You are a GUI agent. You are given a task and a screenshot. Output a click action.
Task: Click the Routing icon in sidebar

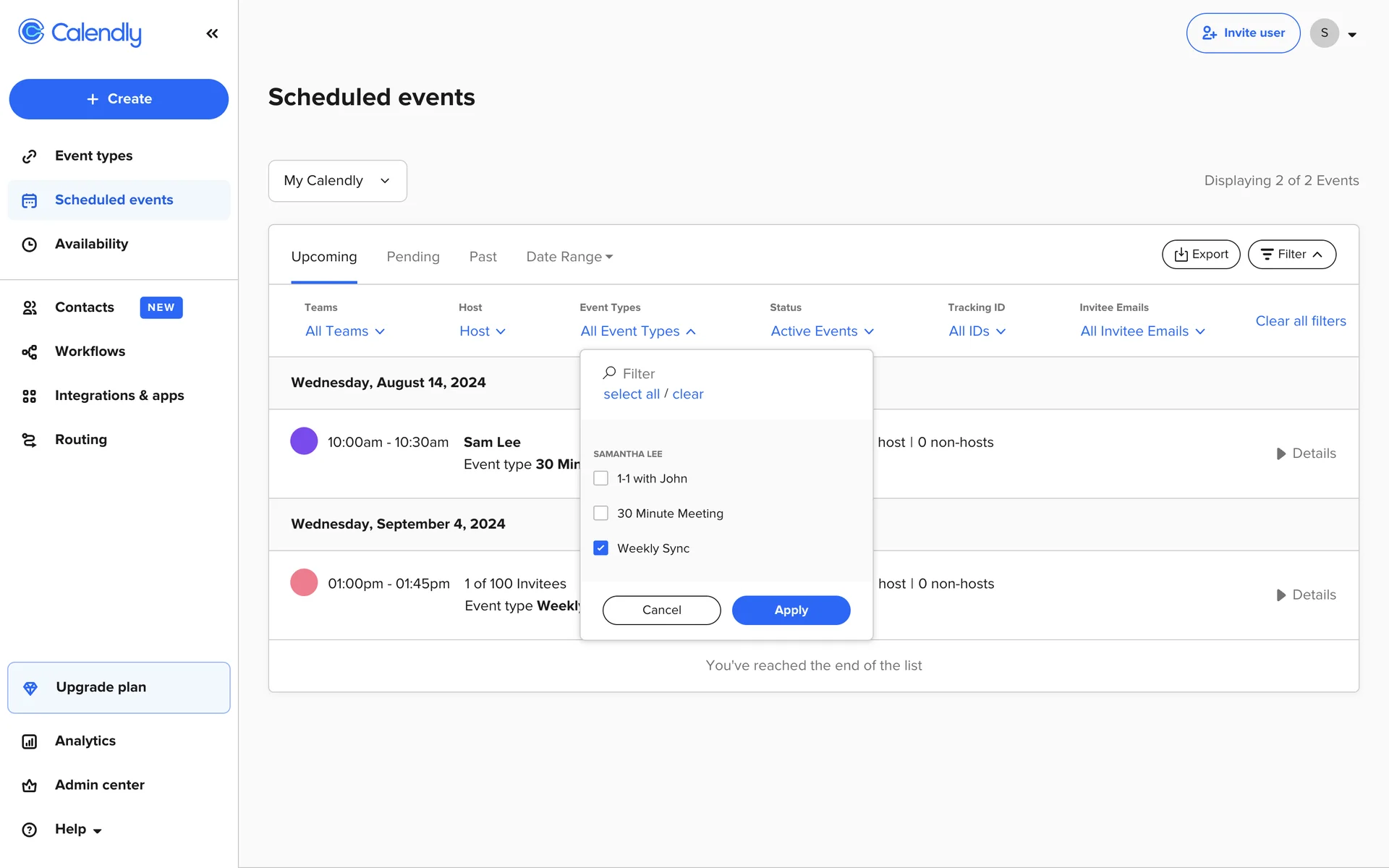point(30,440)
